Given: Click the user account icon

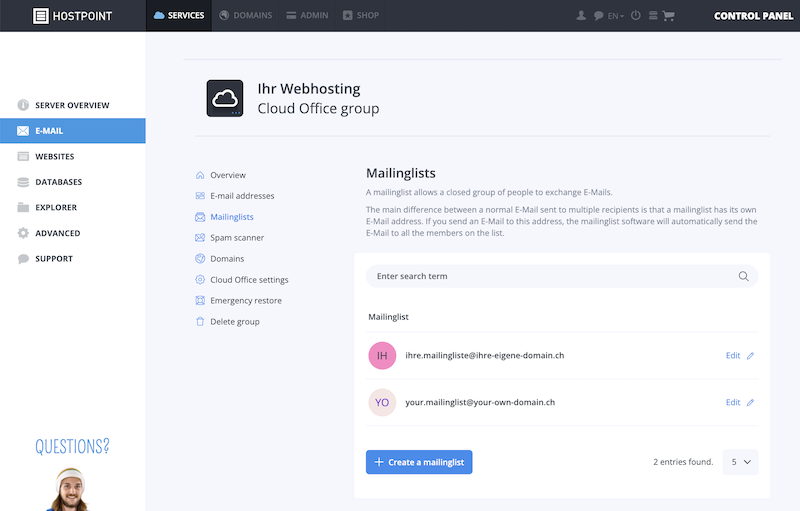Looking at the screenshot, I should [581, 15].
